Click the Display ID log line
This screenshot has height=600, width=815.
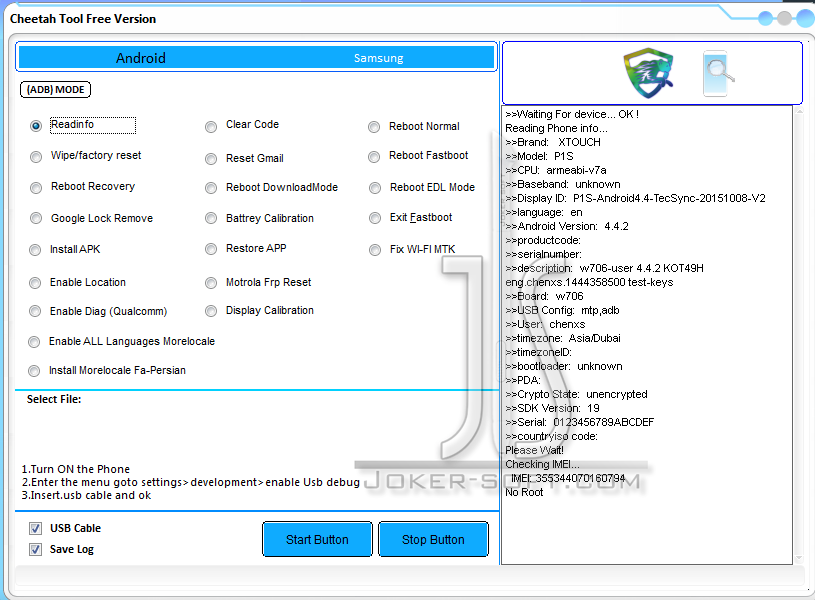[x=635, y=198]
